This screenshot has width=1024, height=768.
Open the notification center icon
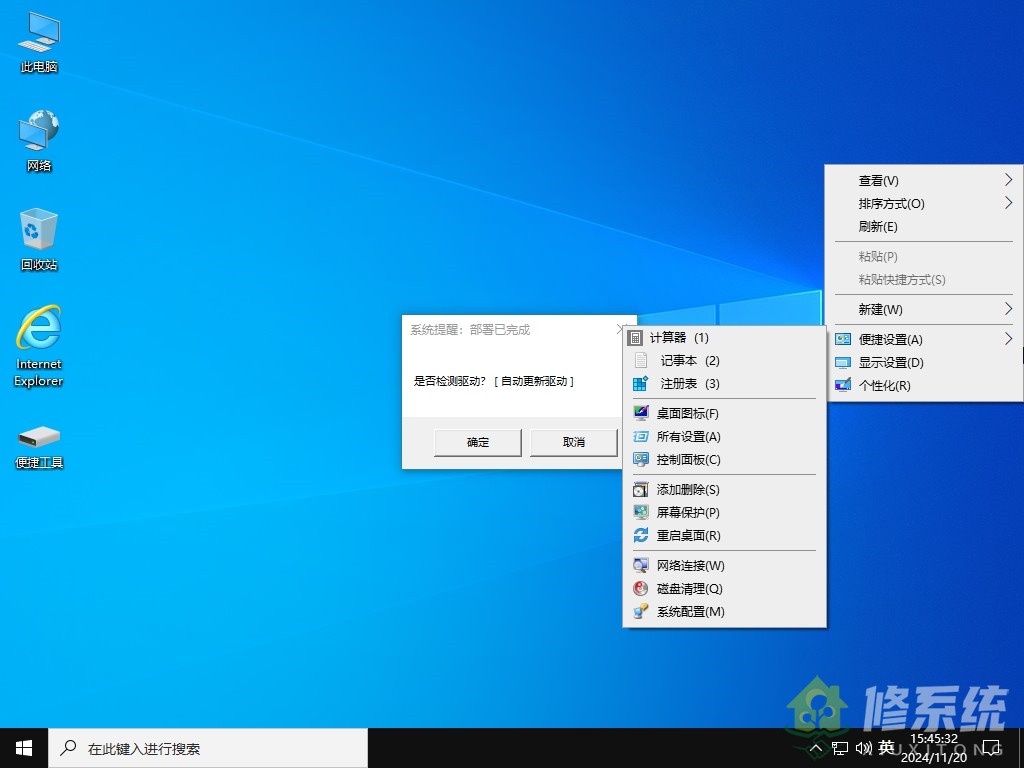992,748
